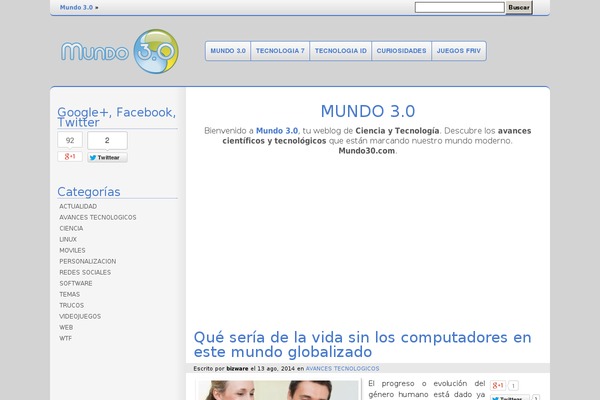The width and height of the screenshot is (600, 400).
Task: Open the CIENCIA category
Action: (x=71, y=229)
